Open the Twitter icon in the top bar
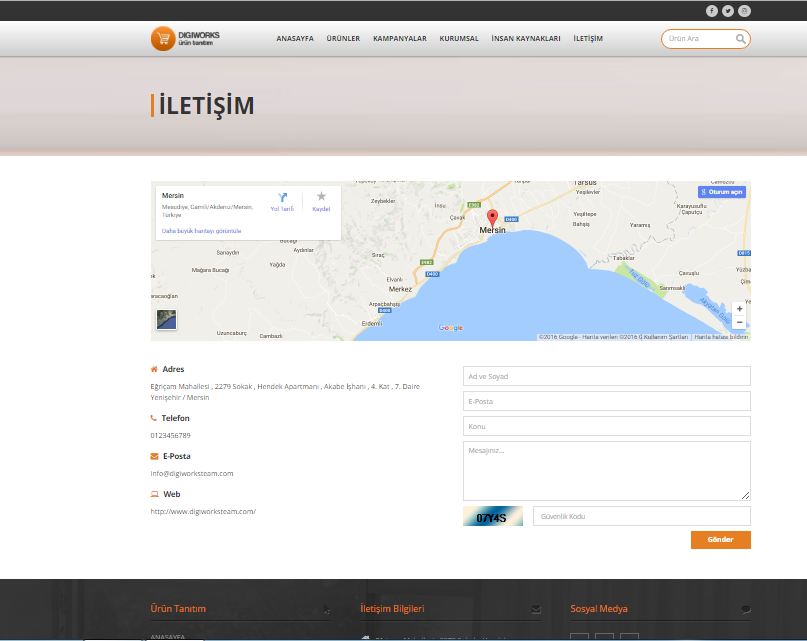This screenshot has width=807, height=641. point(728,11)
